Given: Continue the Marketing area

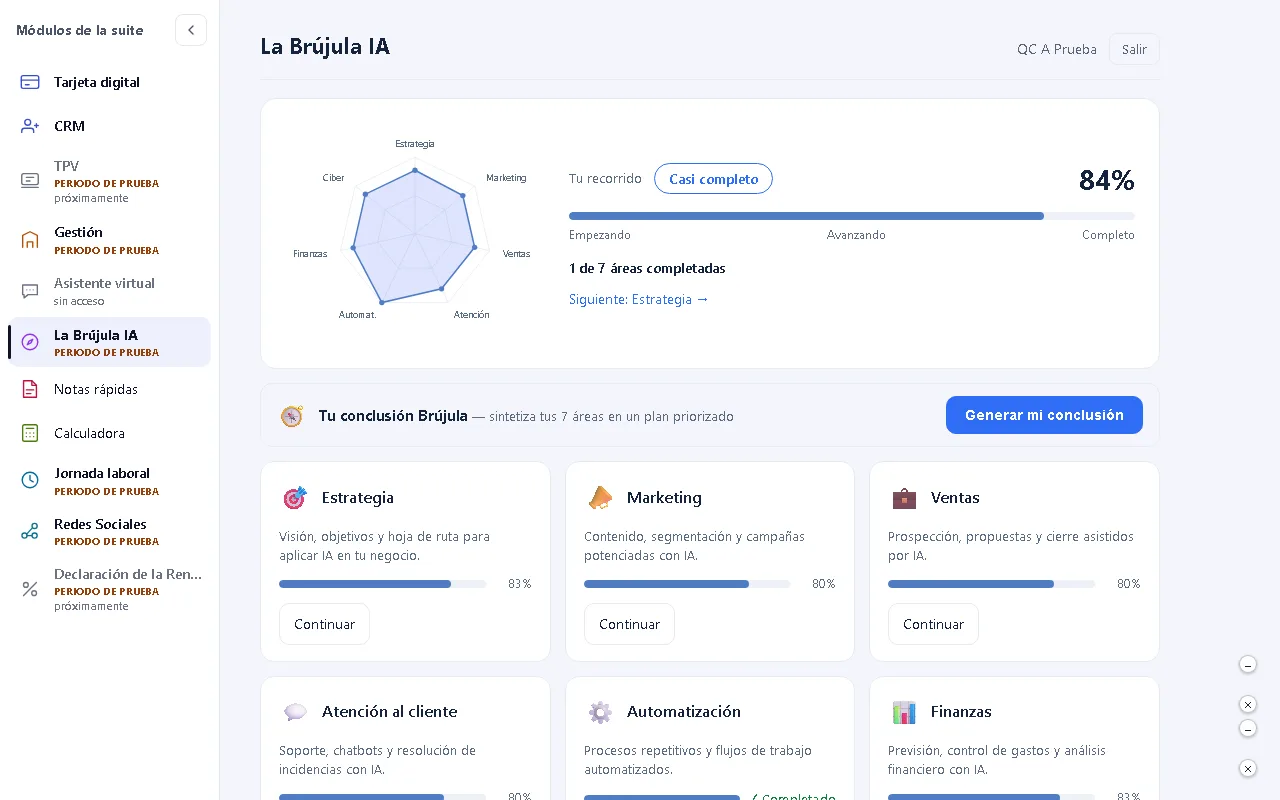Looking at the screenshot, I should click(x=629, y=624).
